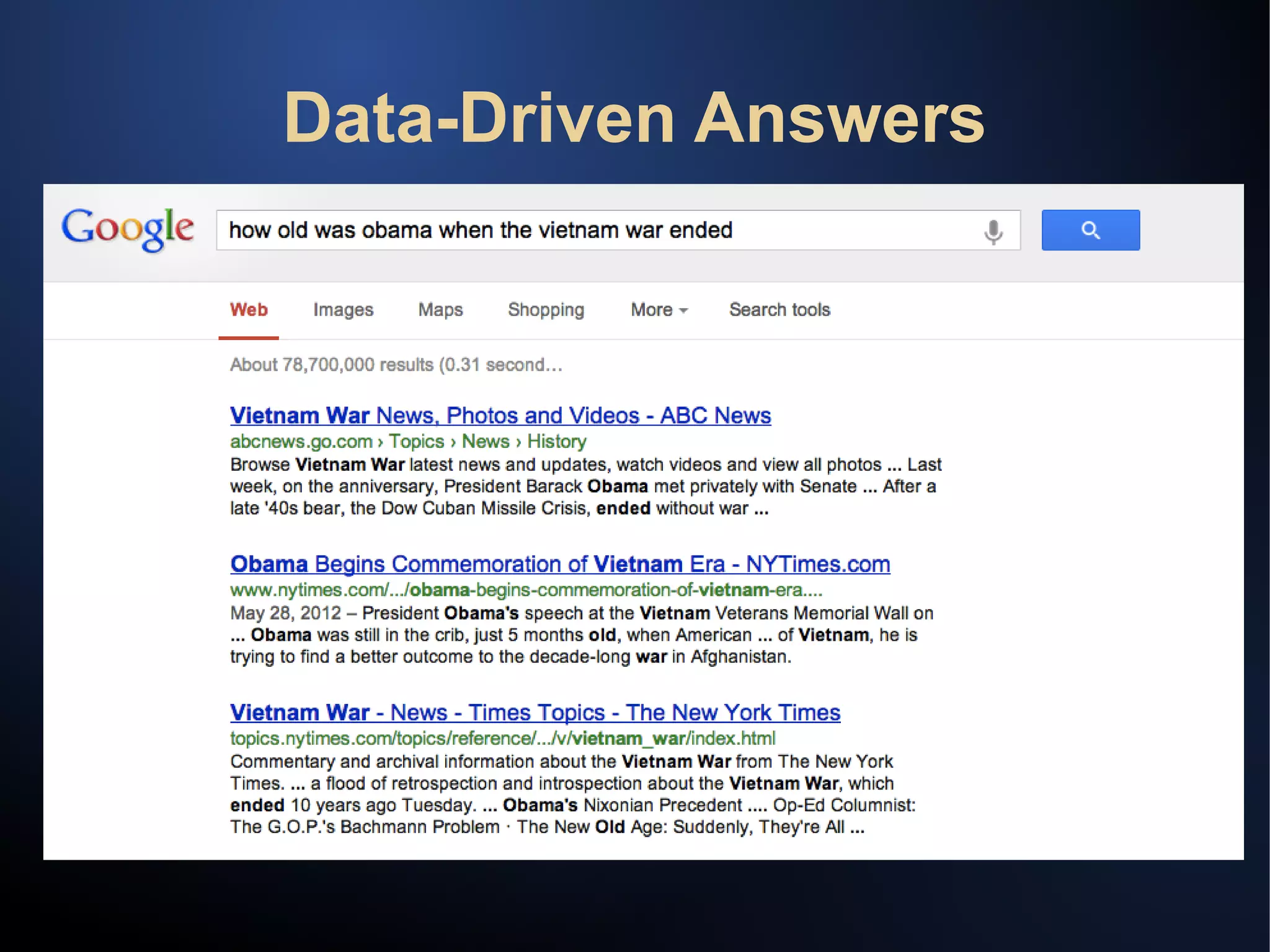This screenshot has height=952, width=1270.
Task: Open Search tools options
Action: [779, 309]
